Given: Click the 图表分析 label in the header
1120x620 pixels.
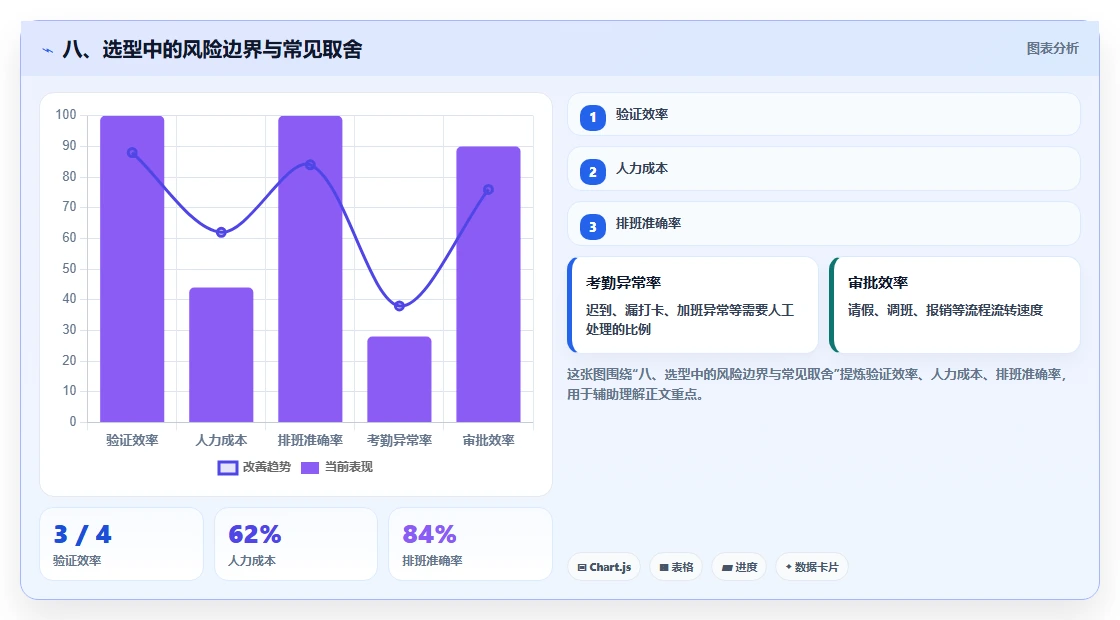Looking at the screenshot, I should [1052, 49].
